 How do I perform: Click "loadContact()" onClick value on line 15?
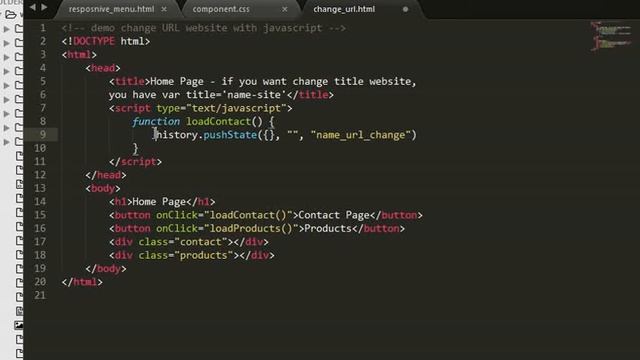(248, 215)
